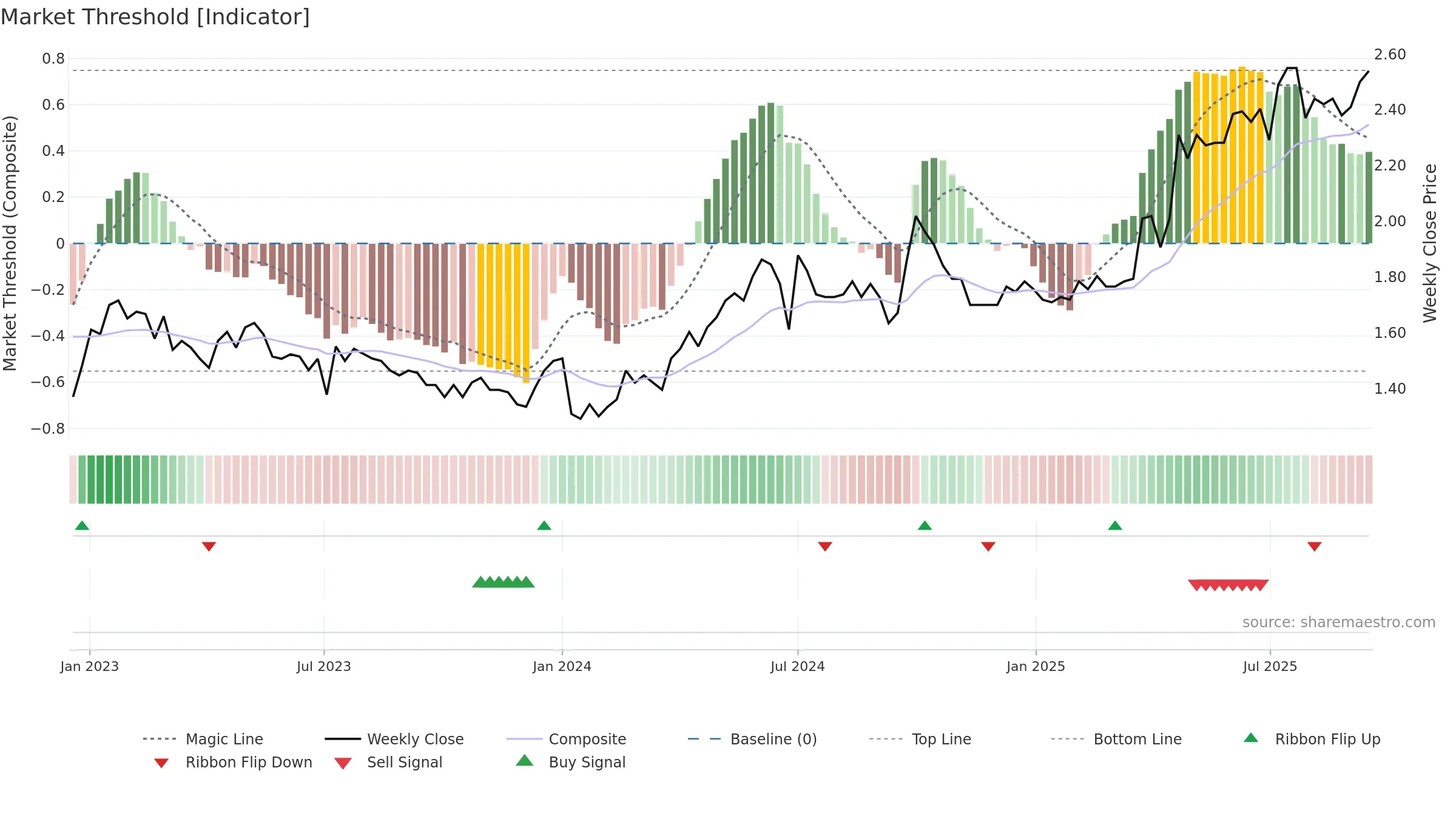Click the 2.00 right axis tick label

point(1390,221)
